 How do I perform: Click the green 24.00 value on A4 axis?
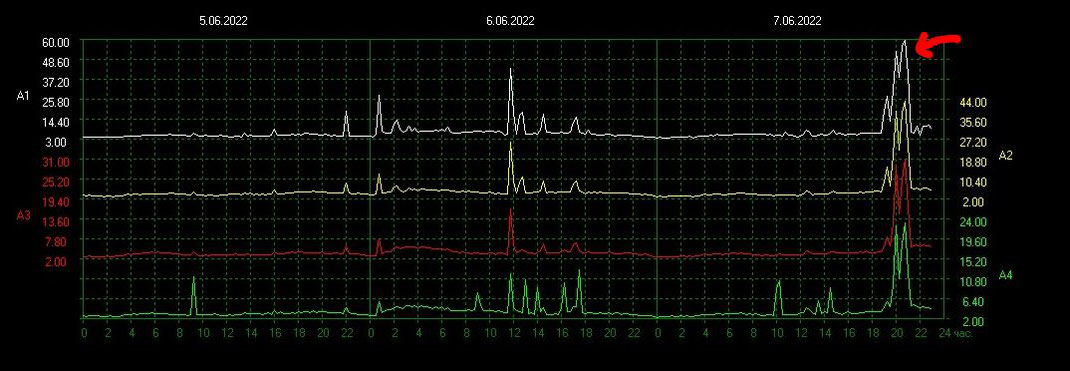click(973, 222)
